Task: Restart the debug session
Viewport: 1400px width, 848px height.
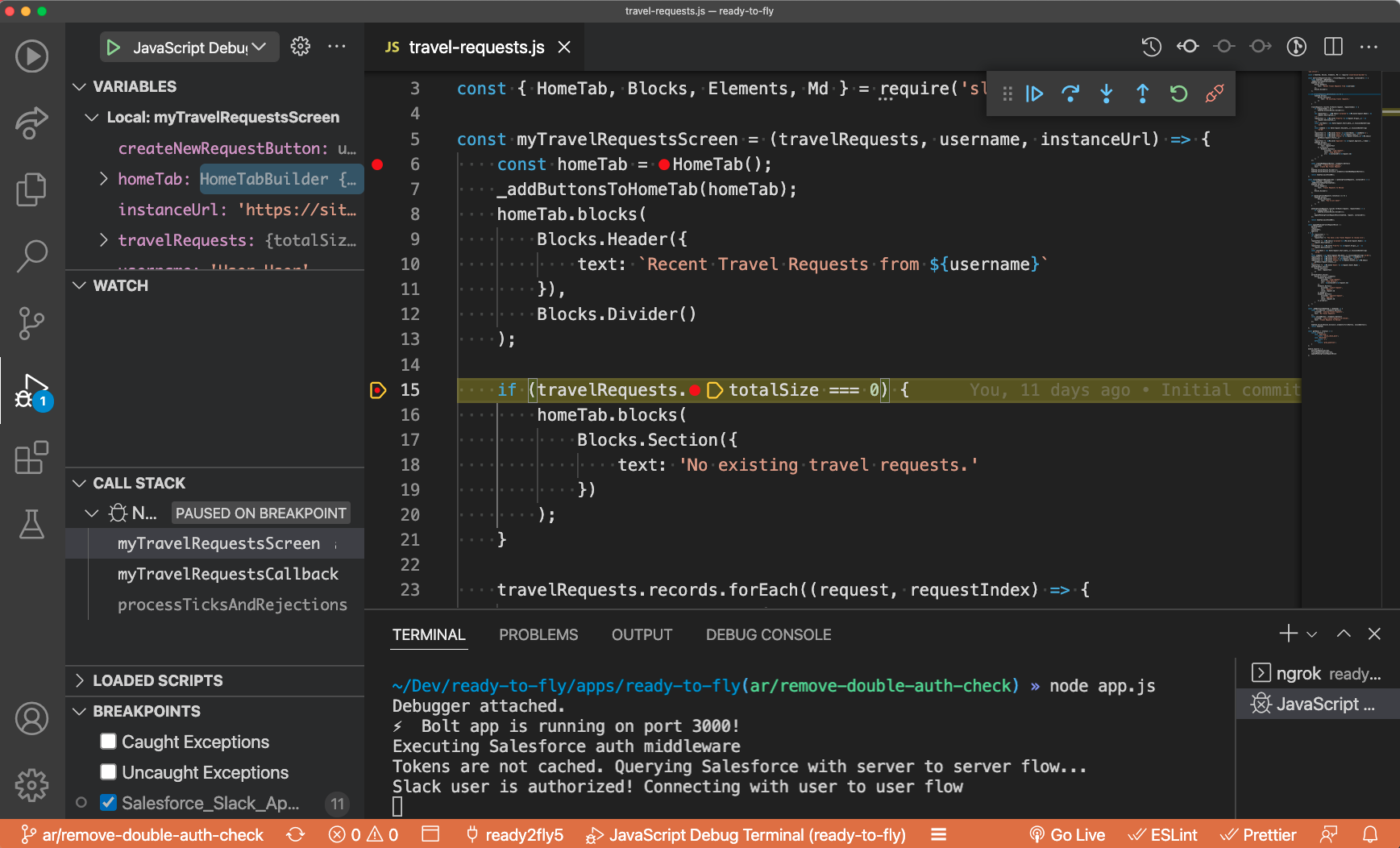Action: coord(1178,93)
